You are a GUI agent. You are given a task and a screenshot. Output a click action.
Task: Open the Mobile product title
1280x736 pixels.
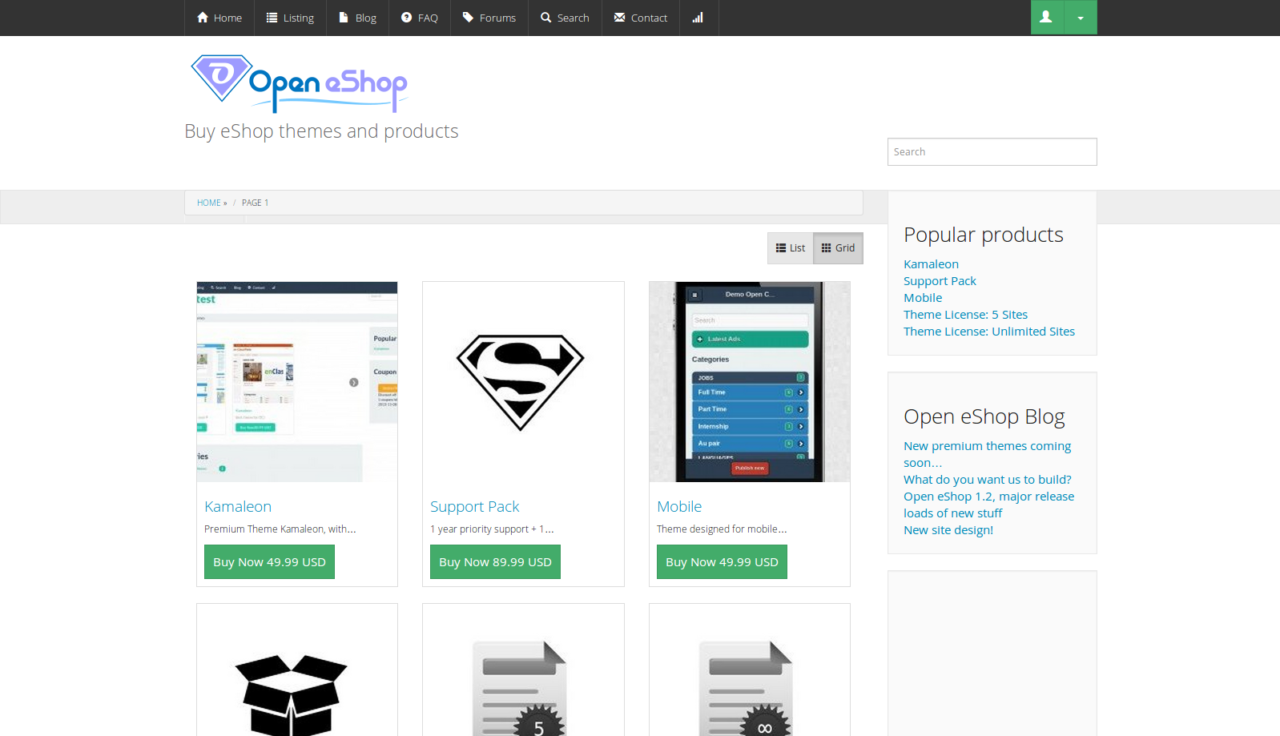pos(679,507)
